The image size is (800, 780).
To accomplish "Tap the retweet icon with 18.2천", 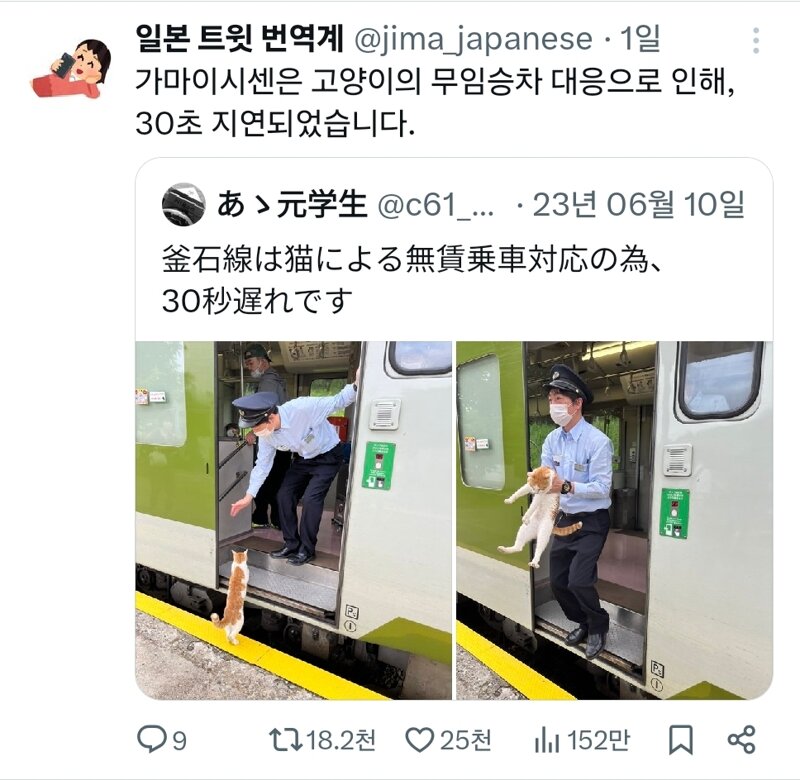I will [286, 740].
